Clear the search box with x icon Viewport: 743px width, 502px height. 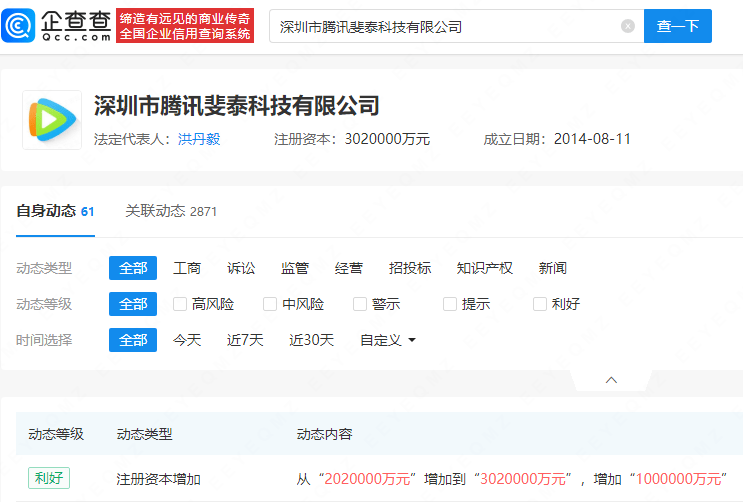click(628, 26)
